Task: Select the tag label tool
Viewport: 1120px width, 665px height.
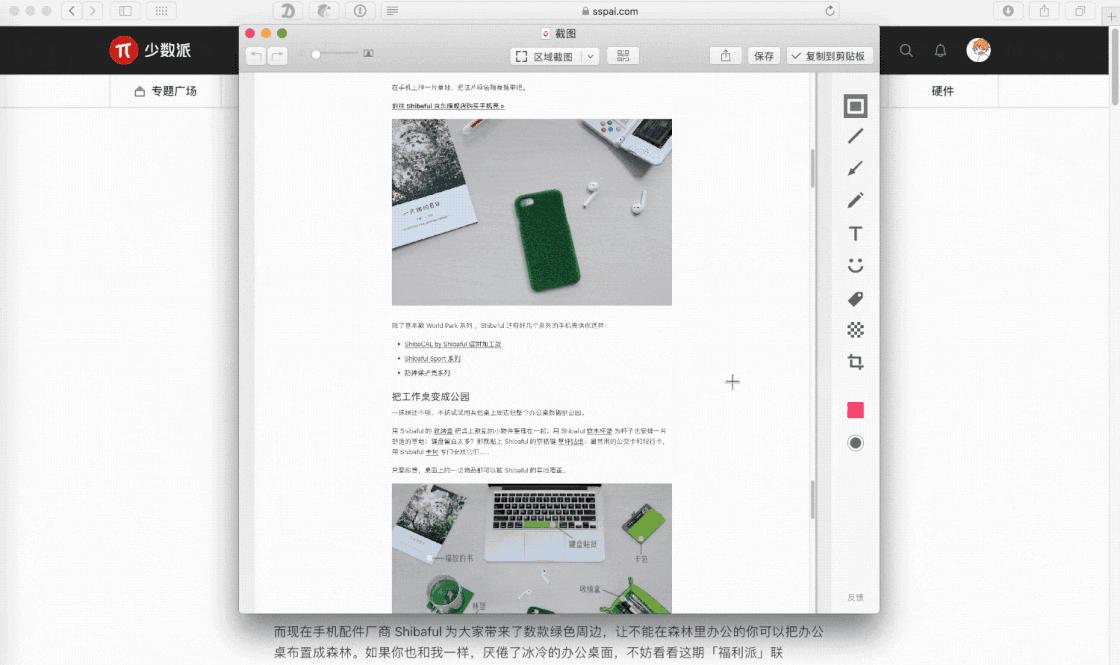Action: pyautogui.click(x=855, y=299)
